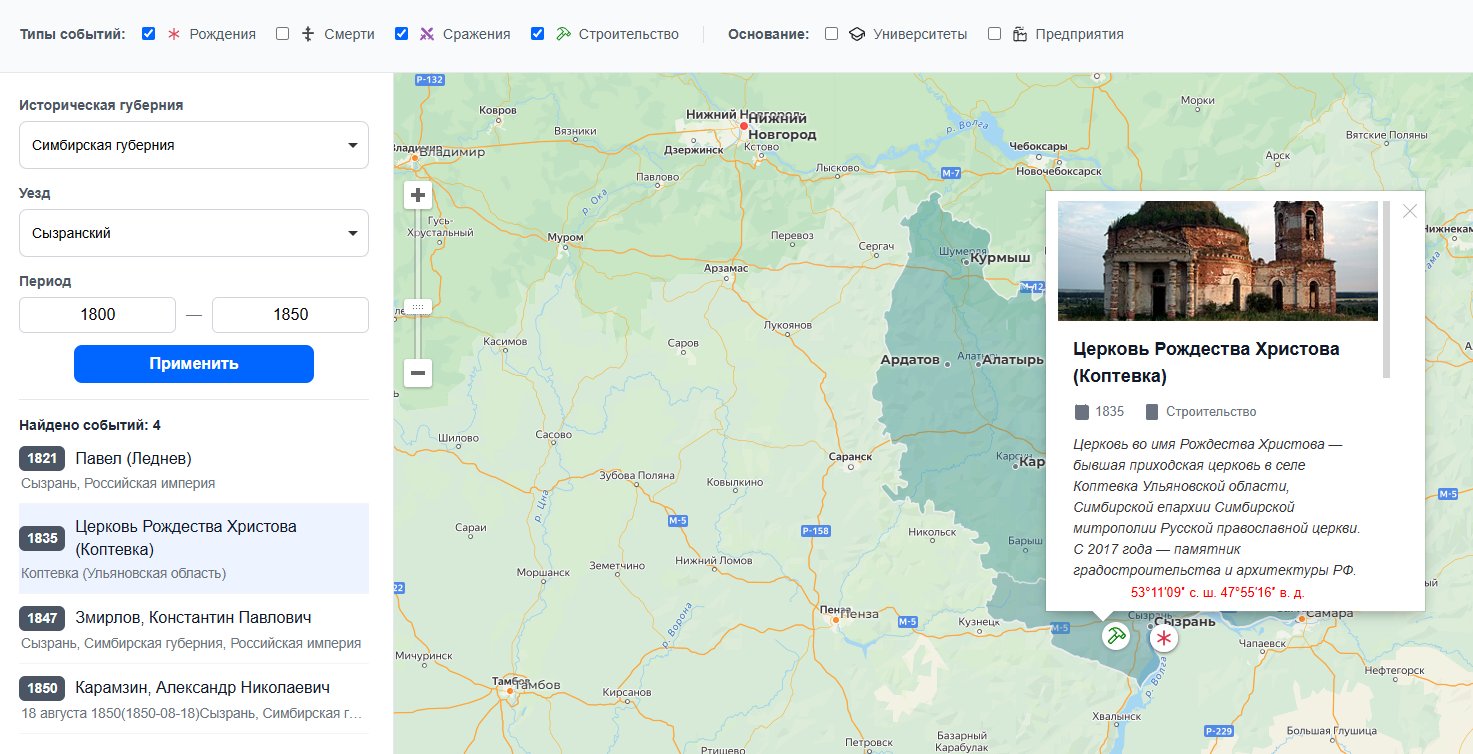
Task: Click the cross icon beside Смерти
Action: point(308,34)
